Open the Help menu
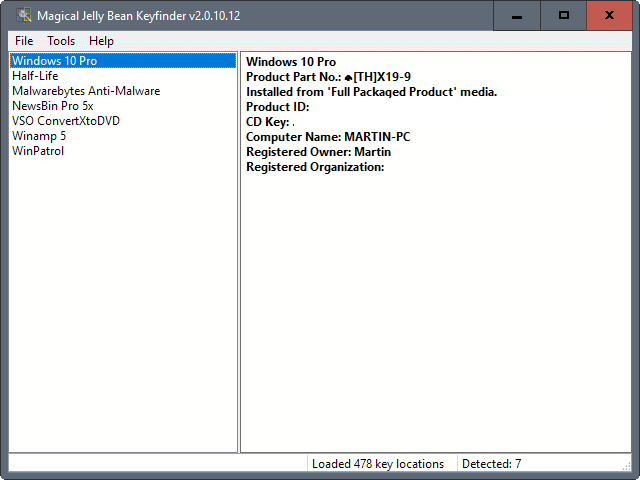Screen dimensions: 640x480 click(x=101, y=41)
